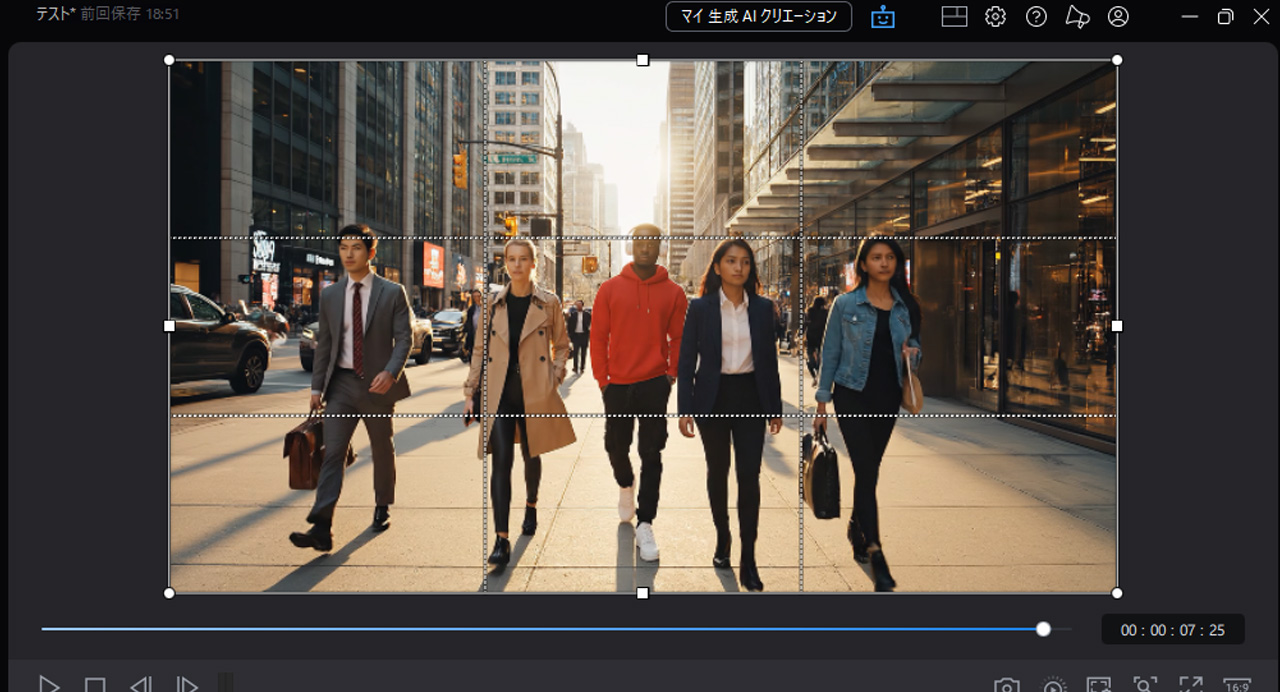The width and height of the screenshot is (1280, 692).
Task: Play the video preview
Action: [x=48, y=684]
